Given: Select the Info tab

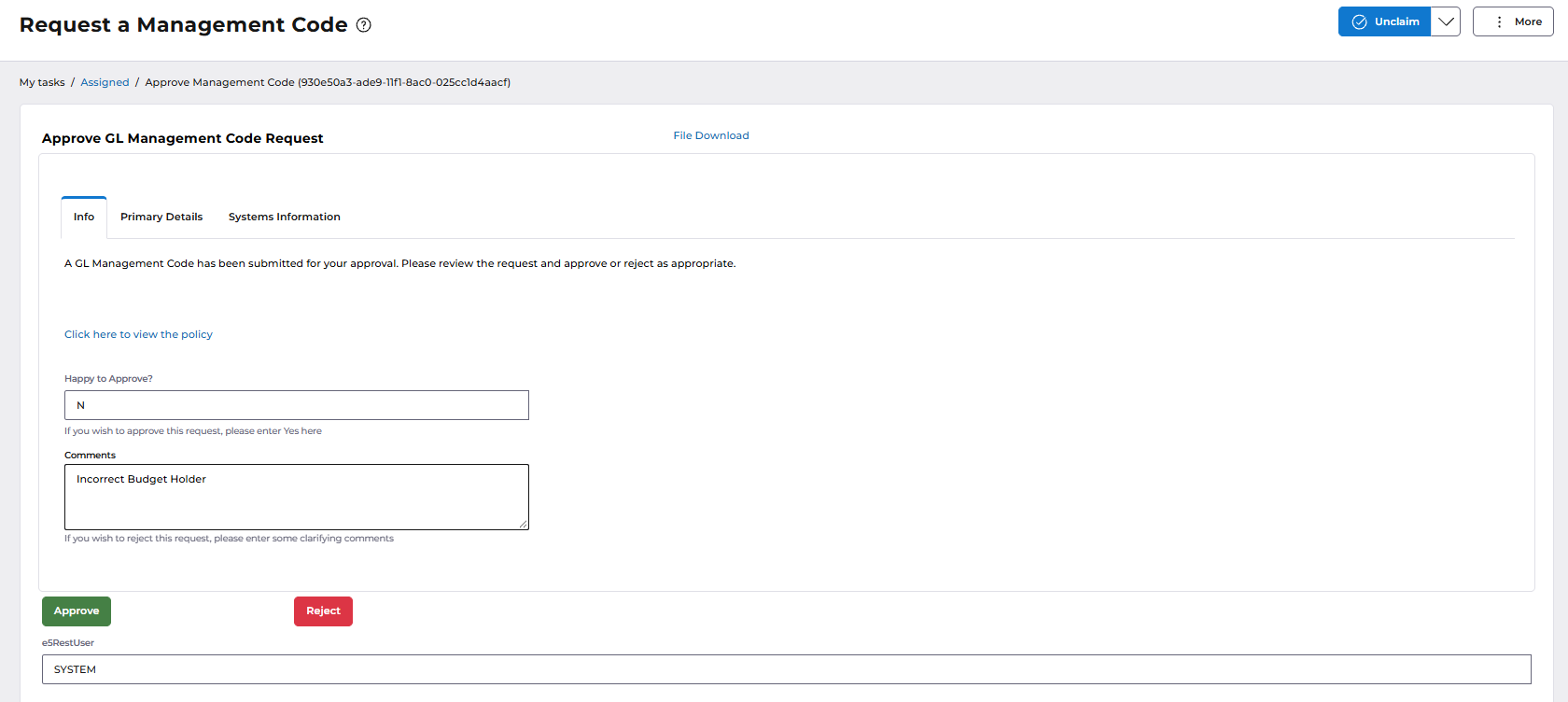Looking at the screenshot, I should [x=84, y=217].
